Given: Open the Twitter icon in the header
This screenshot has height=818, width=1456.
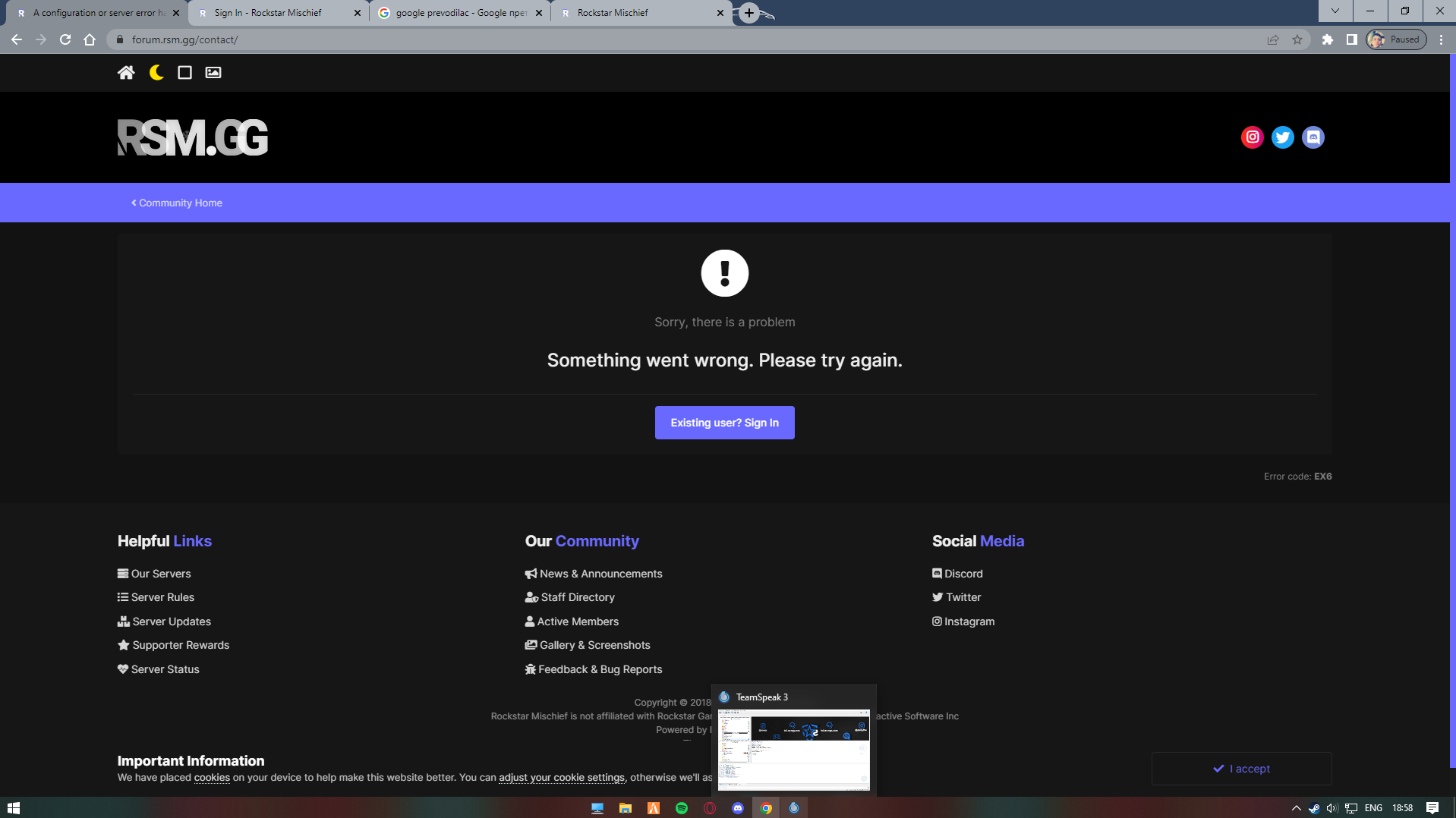Looking at the screenshot, I should [x=1283, y=137].
